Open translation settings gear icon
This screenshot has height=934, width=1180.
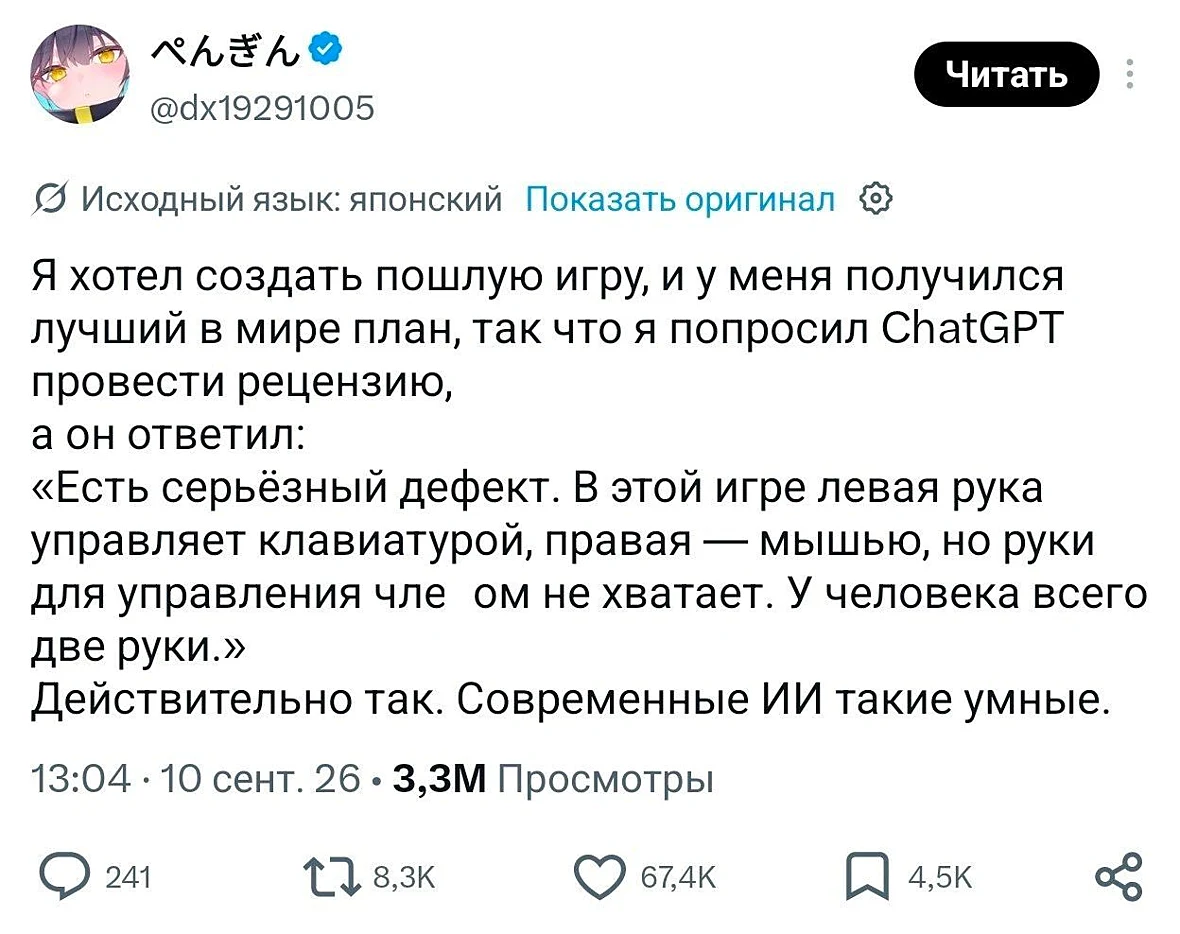click(x=876, y=199)
